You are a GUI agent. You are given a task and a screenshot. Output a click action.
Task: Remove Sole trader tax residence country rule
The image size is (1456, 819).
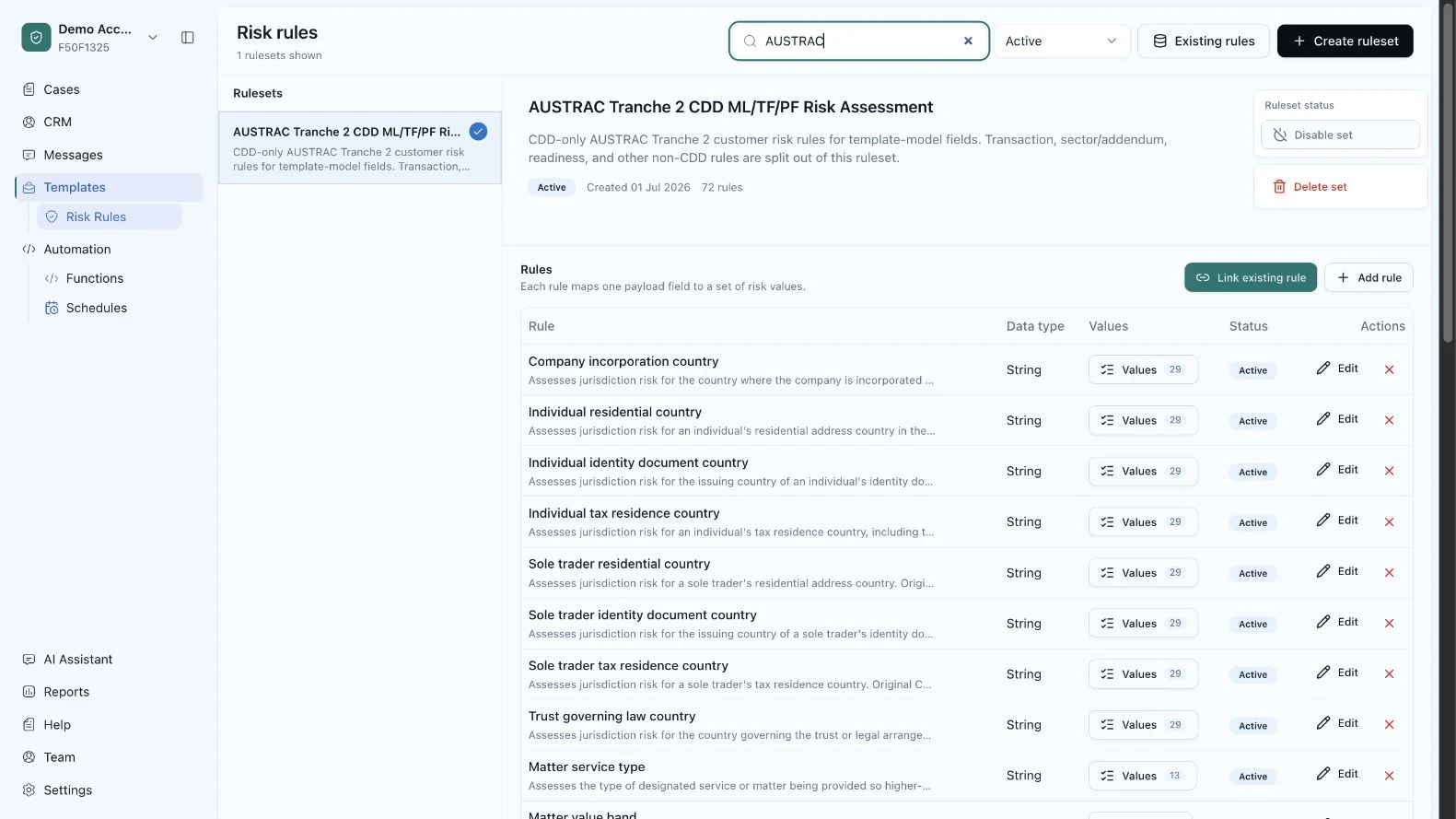1390,673
